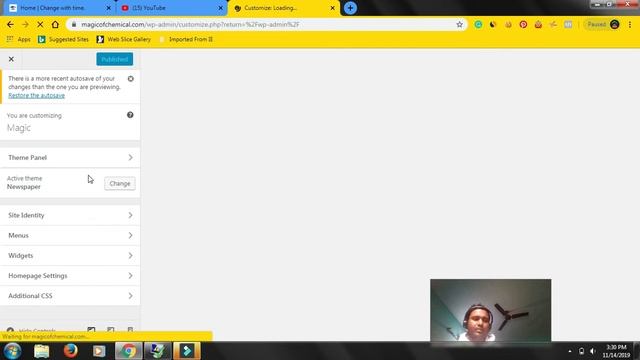Expand Theme Panel using its chevron
This screenshot has height=360, width=640.
pos(131,158)
